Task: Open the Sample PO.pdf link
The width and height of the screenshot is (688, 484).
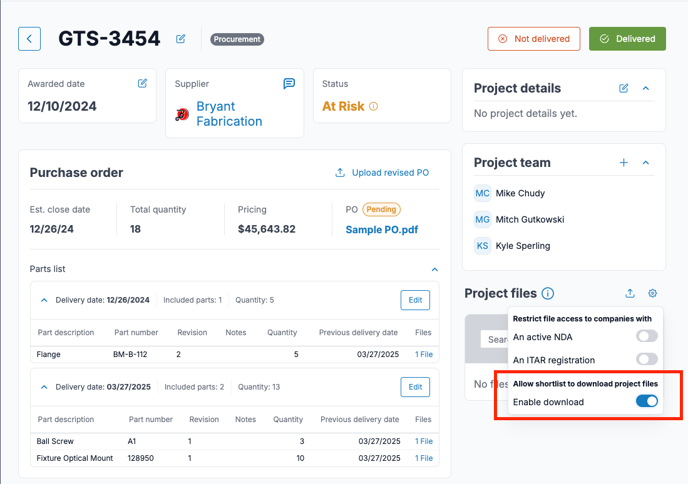Action: pyautogui.click(x=381, y=229)
